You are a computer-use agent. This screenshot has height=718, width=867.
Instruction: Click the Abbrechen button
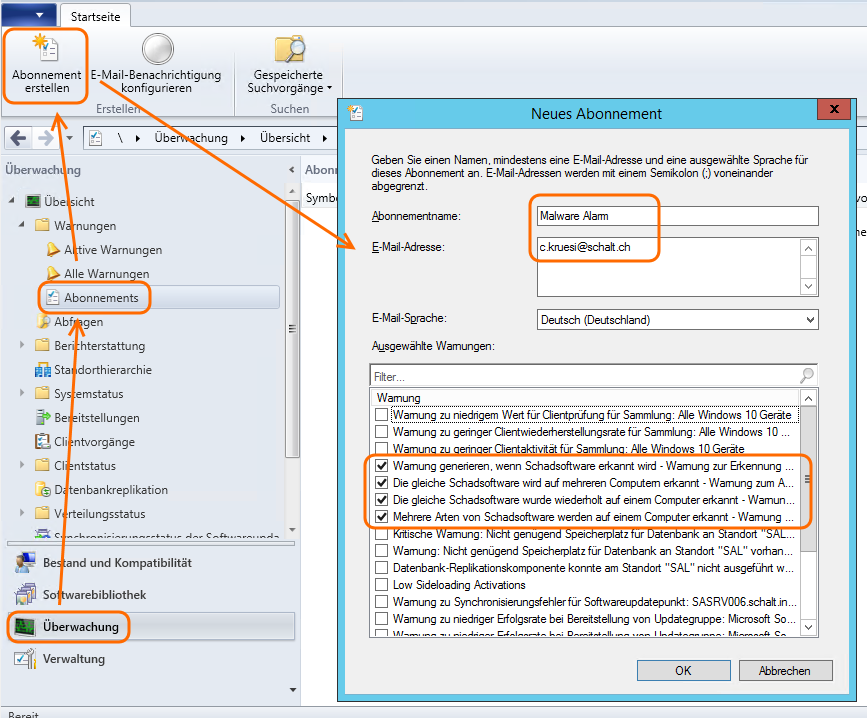(783, 671)
